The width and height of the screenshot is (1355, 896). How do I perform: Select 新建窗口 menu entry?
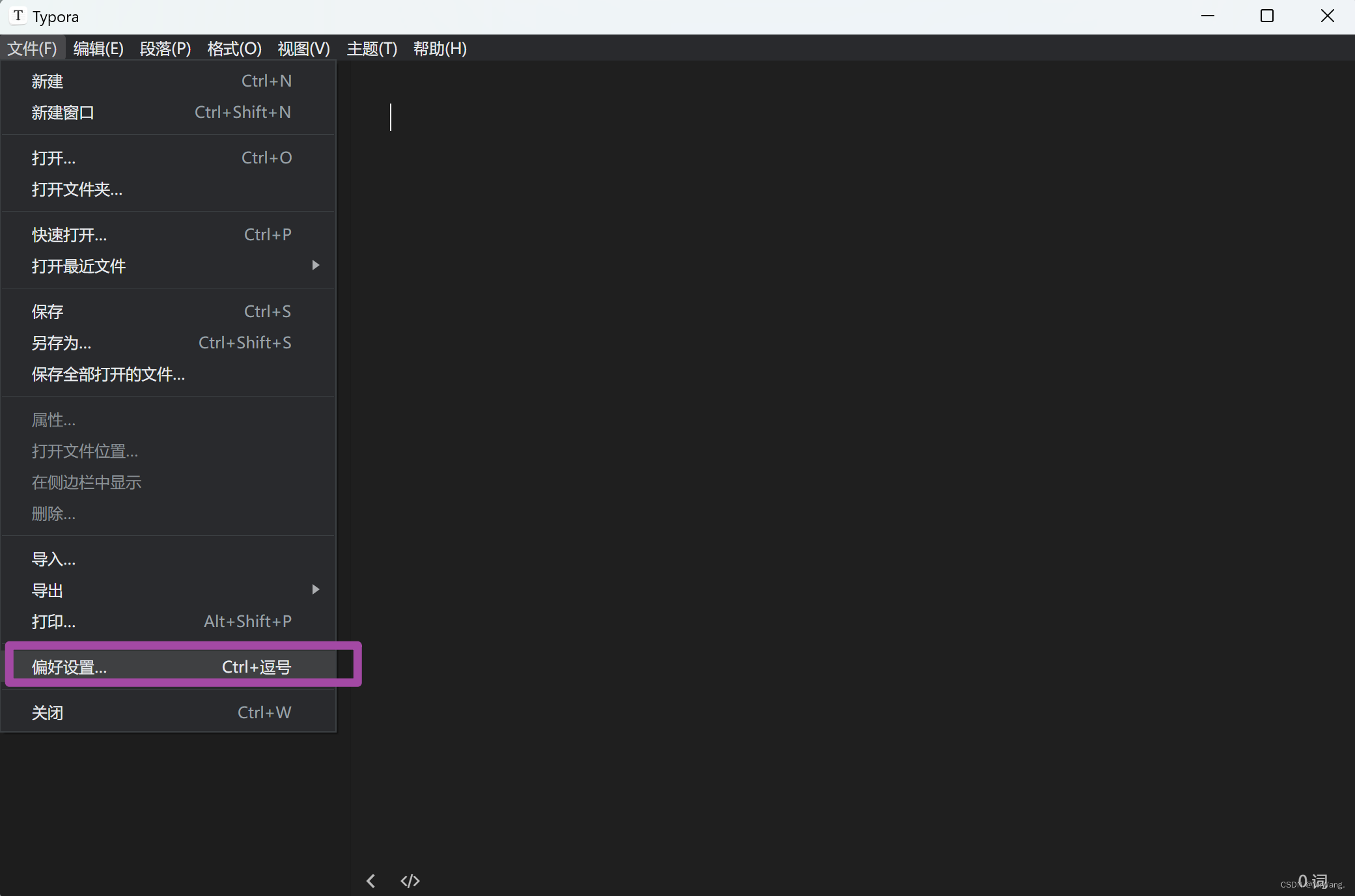[x=168, y=113]
